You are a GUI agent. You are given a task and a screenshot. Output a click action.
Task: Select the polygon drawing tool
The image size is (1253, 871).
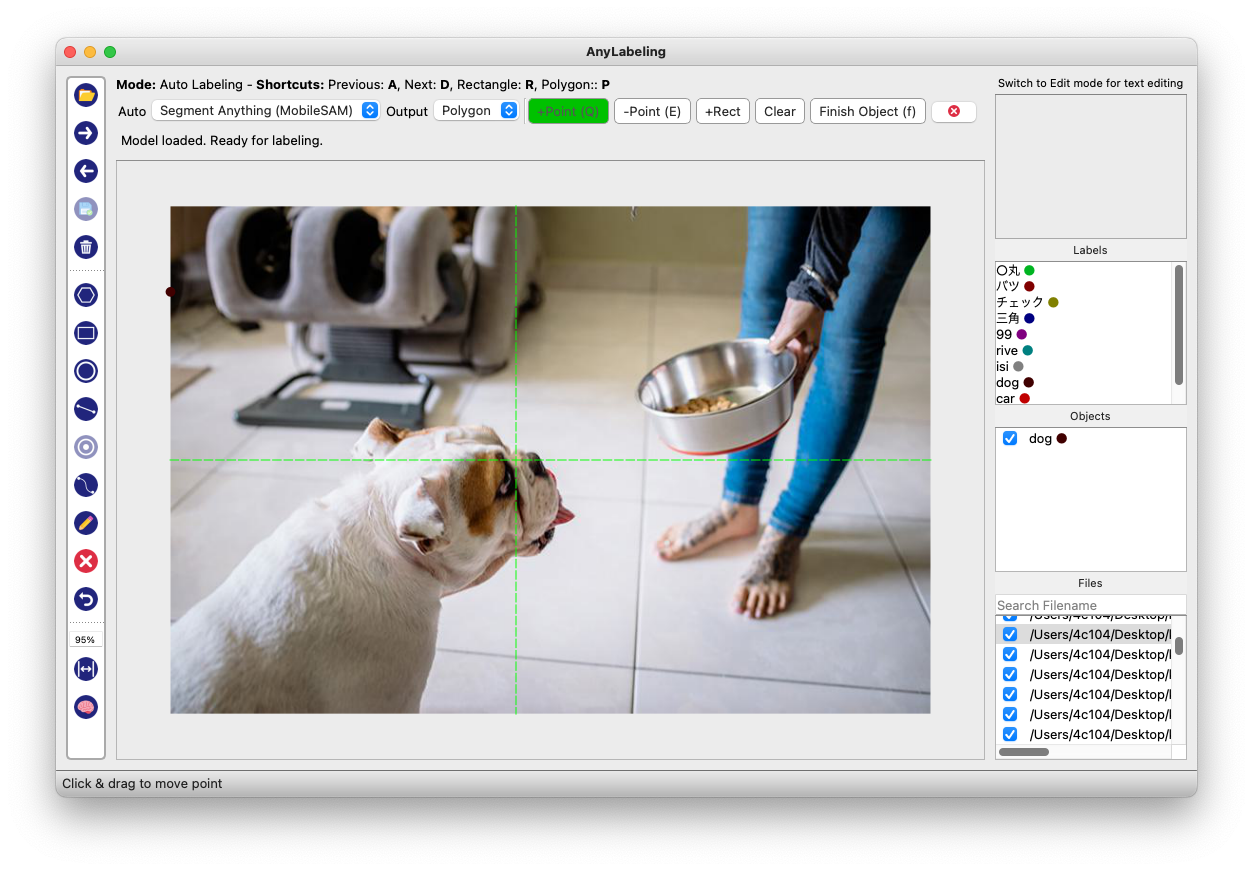pyautogui.click(x=86, y=295)
